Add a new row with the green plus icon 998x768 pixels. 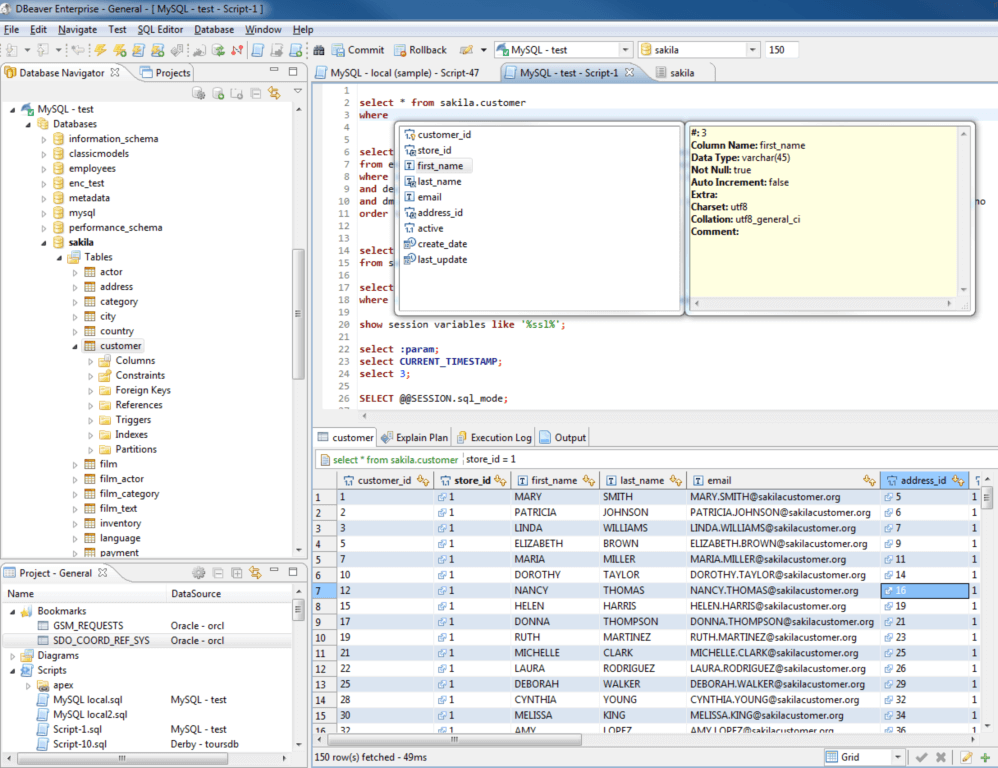click(x=987, y=757)
